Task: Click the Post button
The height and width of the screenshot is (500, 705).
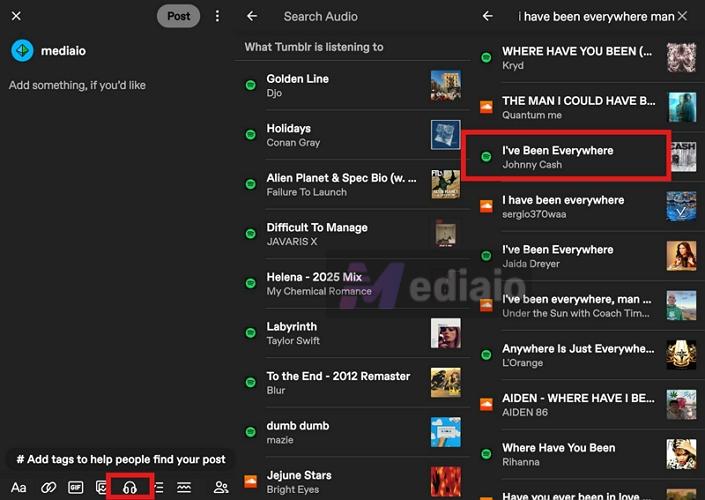Action: (178, 16)
